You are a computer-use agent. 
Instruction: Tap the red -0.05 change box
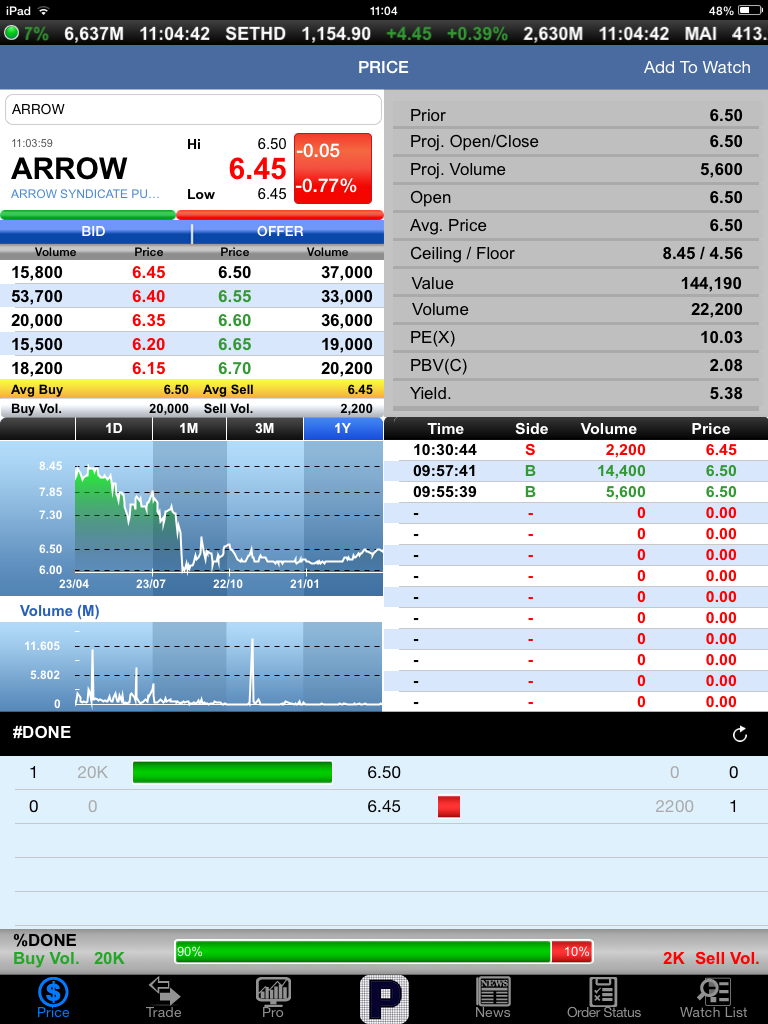click(333, 168)
